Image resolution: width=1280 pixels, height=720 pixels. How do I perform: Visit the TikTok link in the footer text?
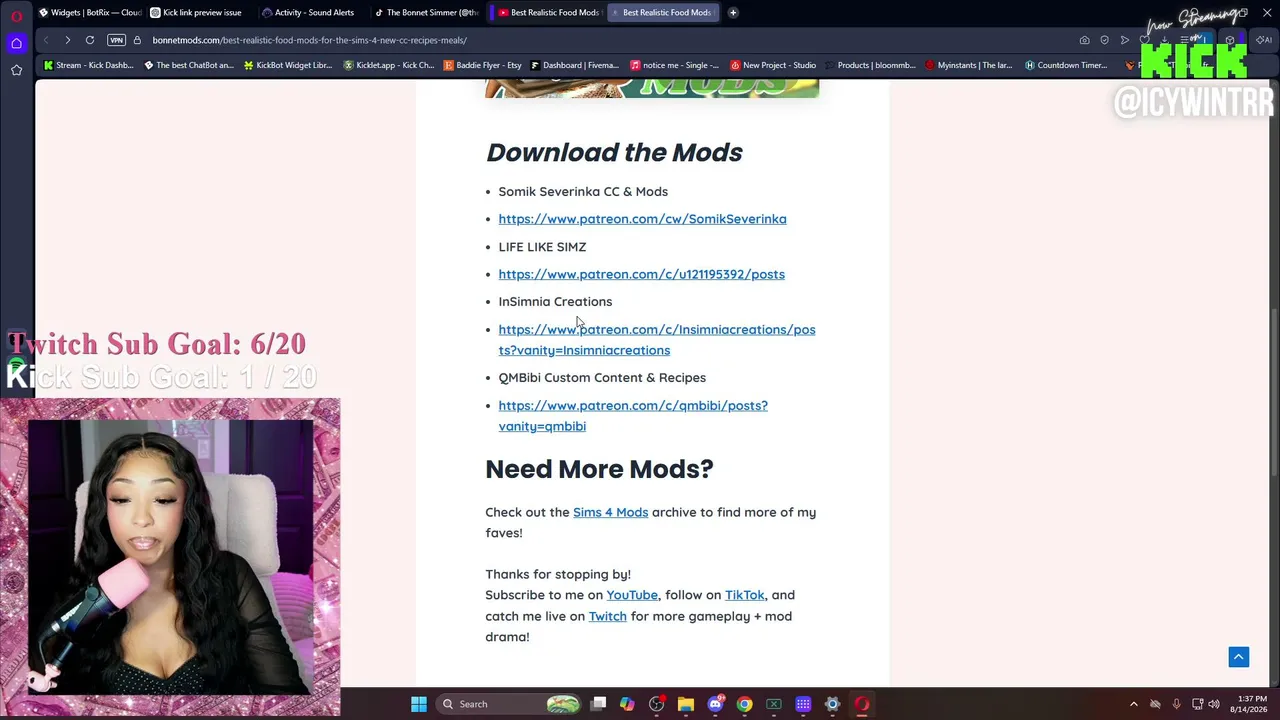(x=744, y=595)
